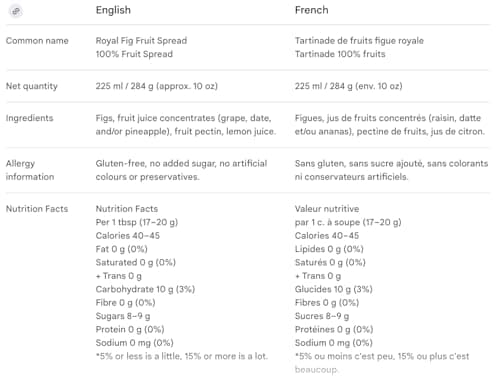Click the Royal Fig Fruit Spread text
Viewport: 500px width, 387px height.
[x=141, y=41]
